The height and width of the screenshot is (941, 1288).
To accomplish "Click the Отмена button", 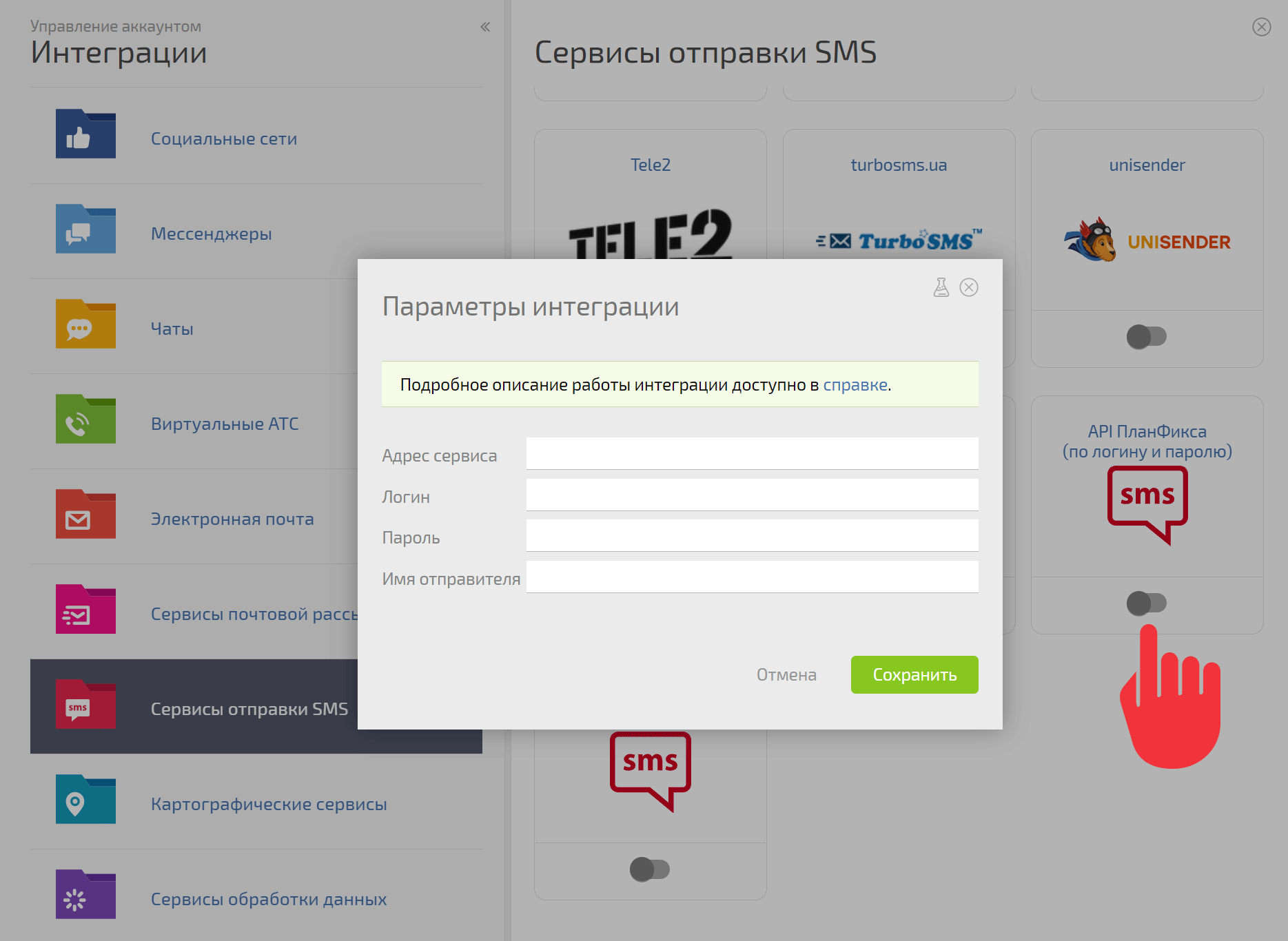I will [x=786, y=675].
